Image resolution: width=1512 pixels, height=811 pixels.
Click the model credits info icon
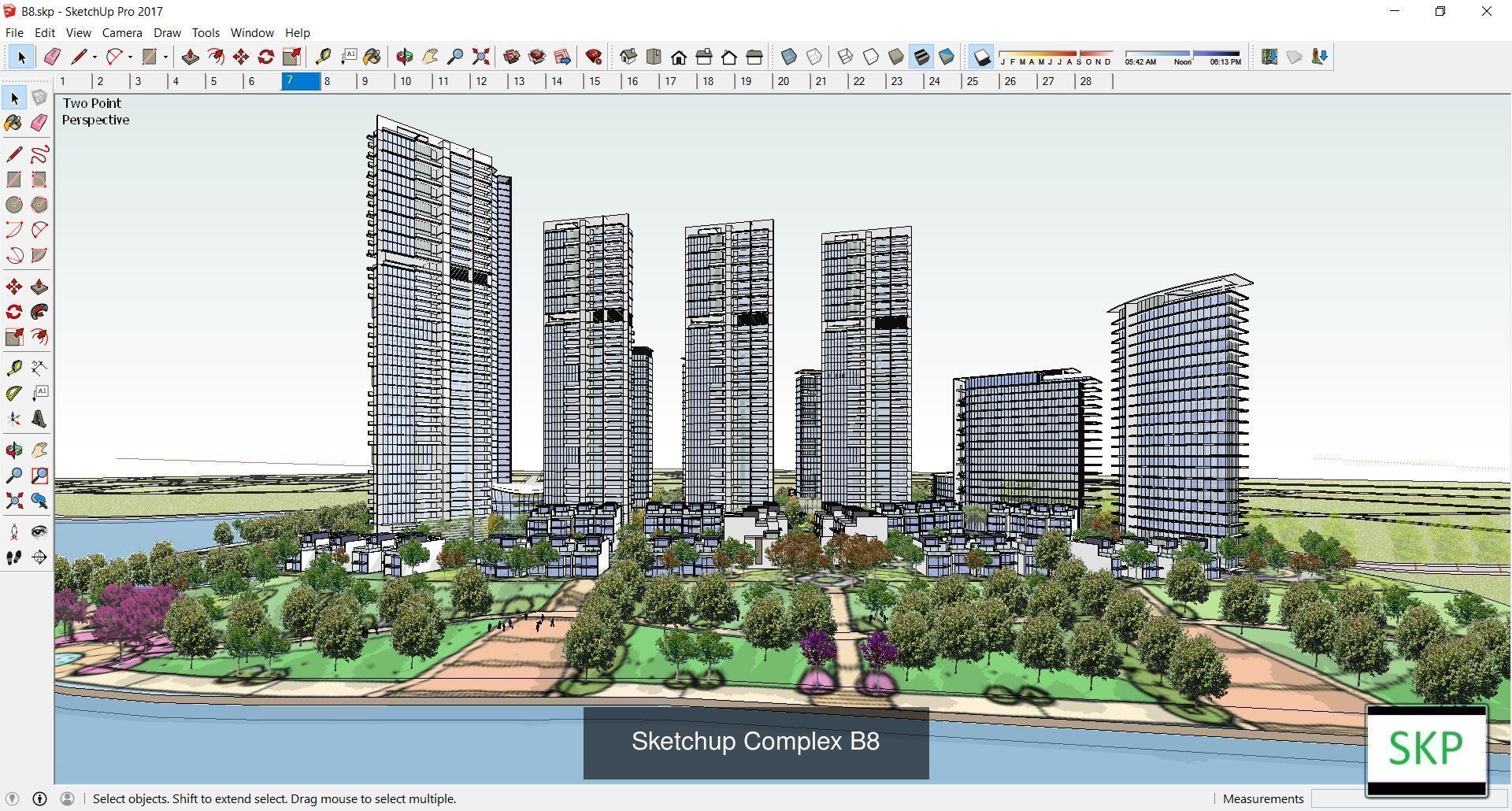39,798
